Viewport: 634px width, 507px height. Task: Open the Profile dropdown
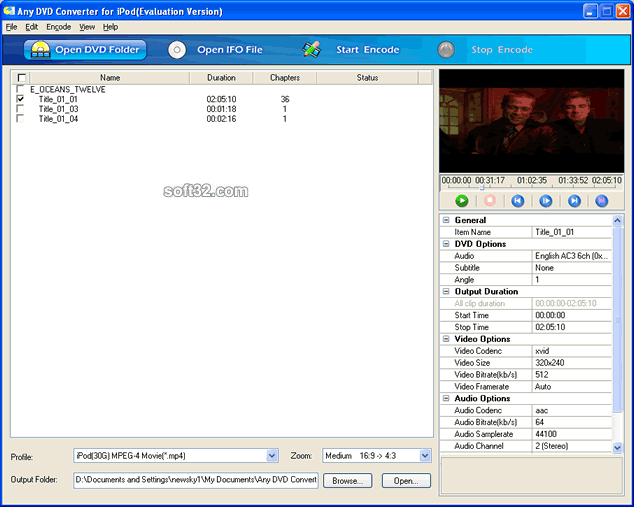[x=272, y=456]
